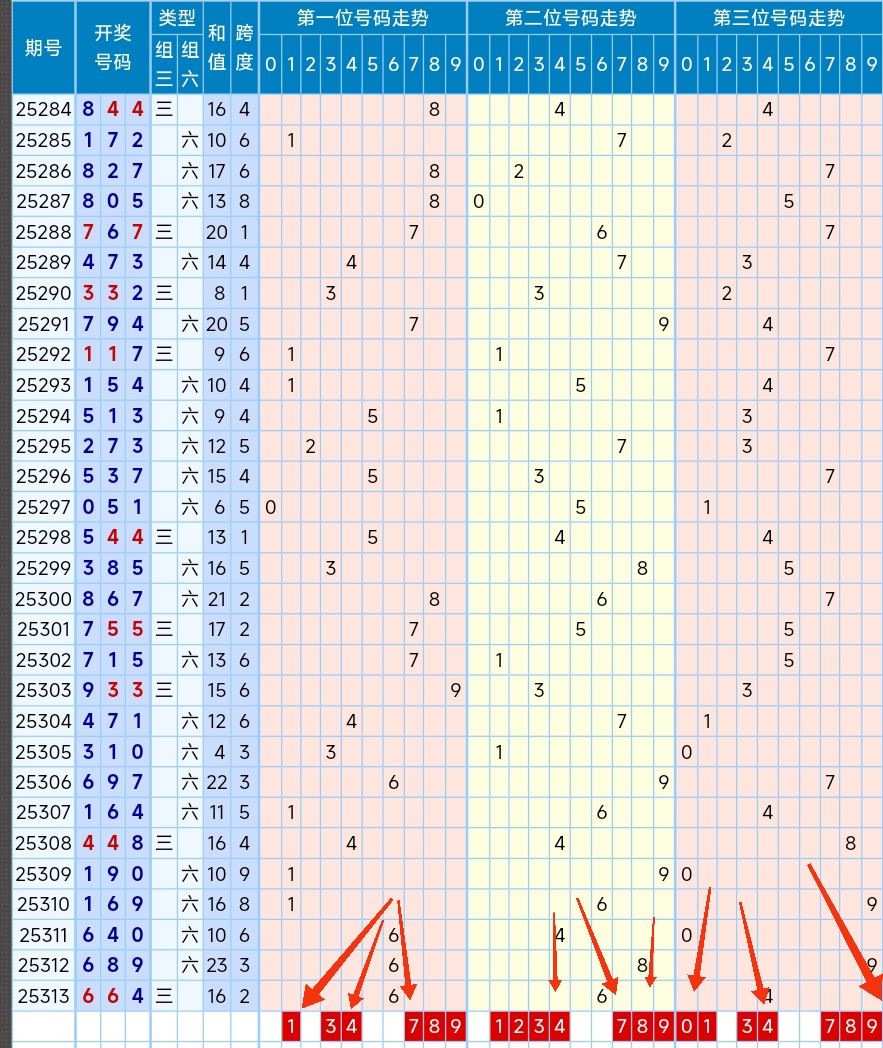Image resolution: width=883 pixels, height=1048 pixels.
Task: Click sum value 23 in row 25312
Action: [217, 965]
